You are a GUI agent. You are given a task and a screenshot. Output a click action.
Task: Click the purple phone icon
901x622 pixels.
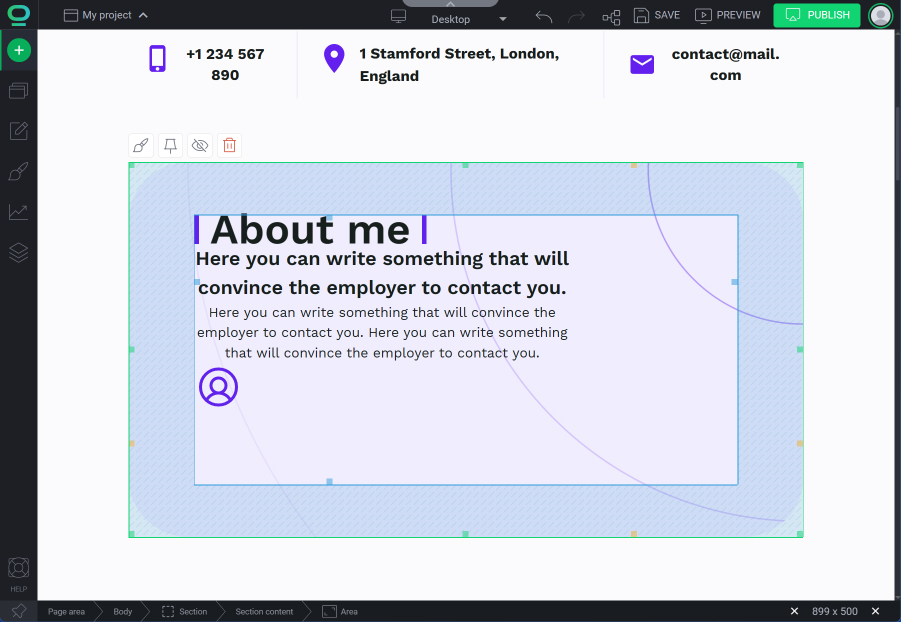(x=157, y=59)
